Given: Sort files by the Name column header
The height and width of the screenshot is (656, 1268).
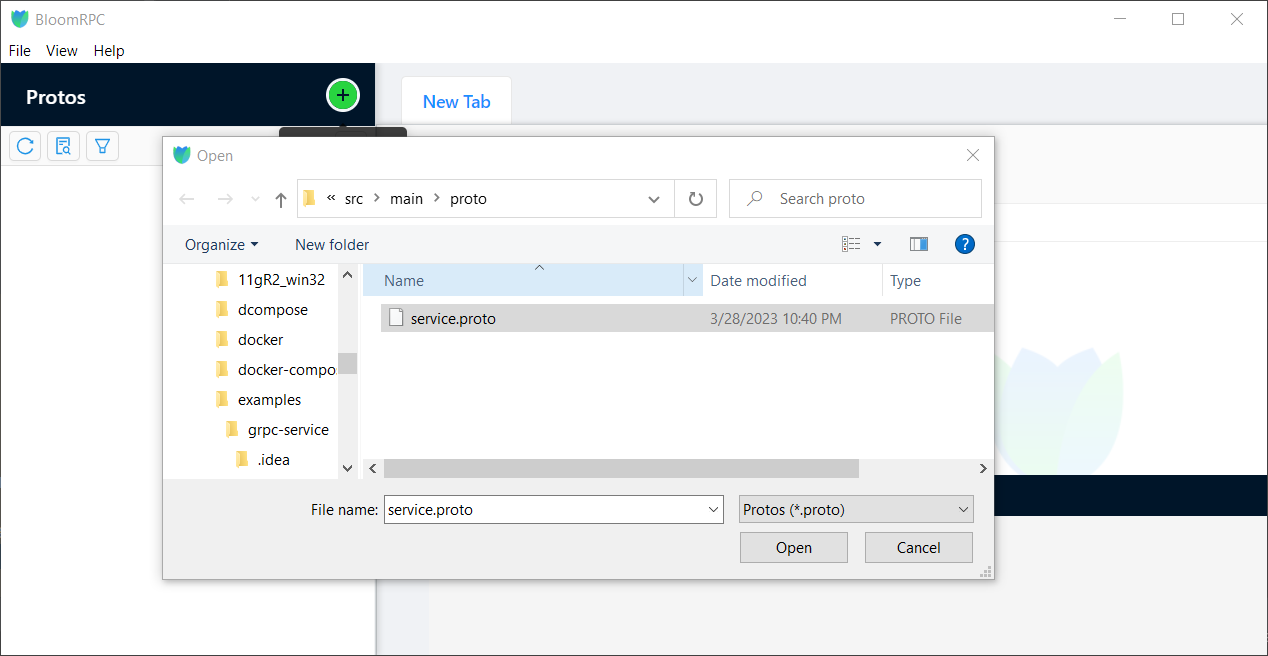Looking at the screenshot, I should click(523, 281).
